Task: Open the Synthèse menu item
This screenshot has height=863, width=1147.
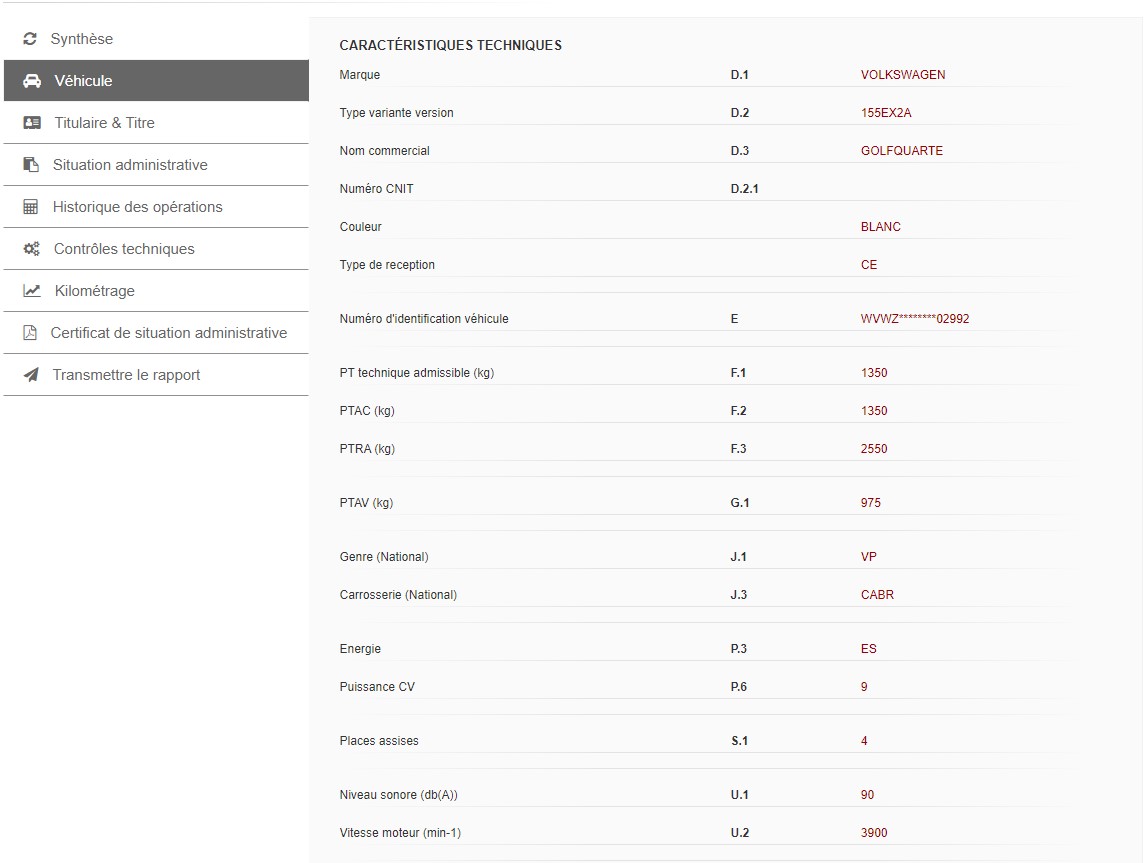Action: tap(82, 39)
